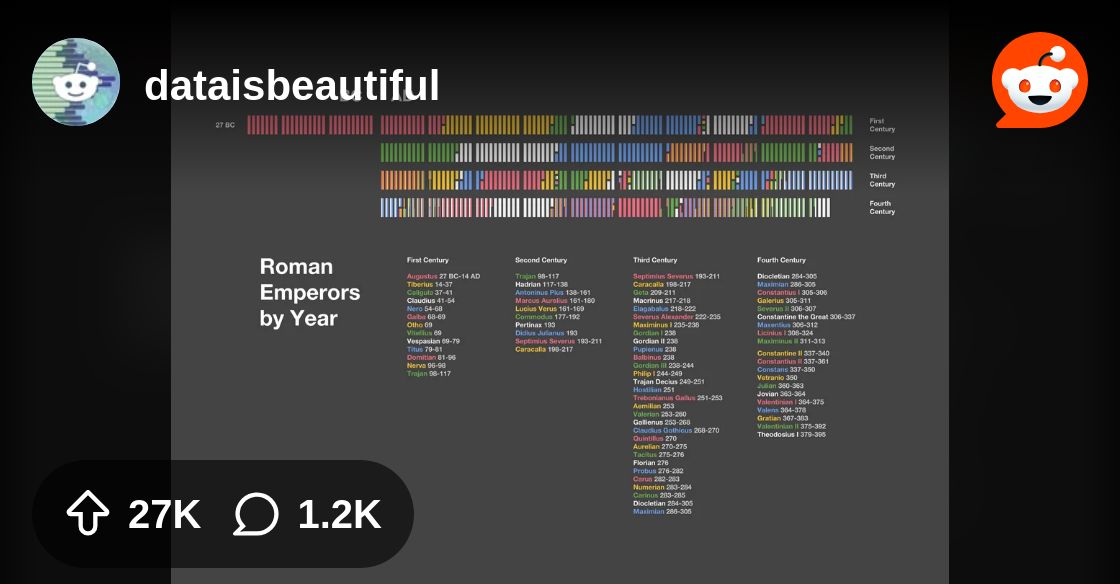Select Gallienus 253-268 entry
1120x584 pixels.
tap(661, 422)
